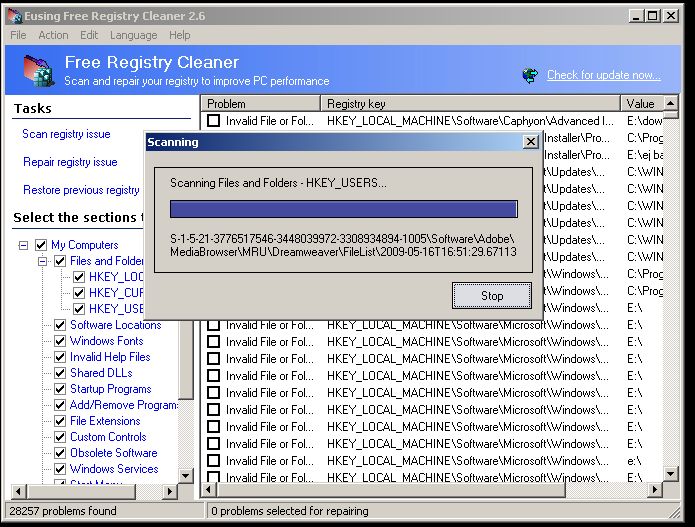695x527 pixels.
Task: Uncheck the Obsolete Software checkbox
Action: [60, 453]
